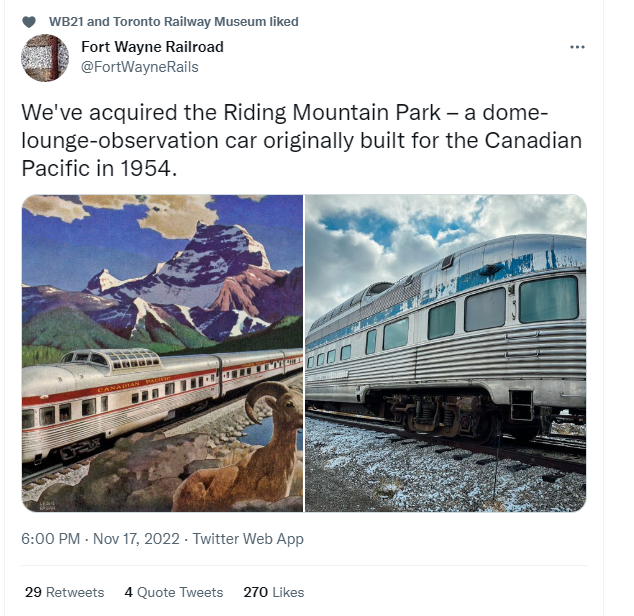Click the Fort Wayne Railroad display name

[152, 47]
